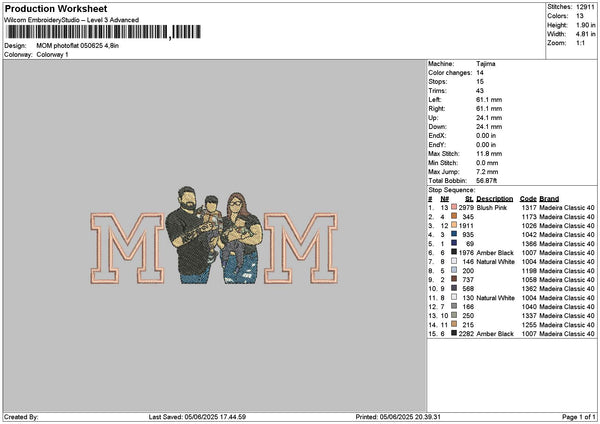Click the Machine value 'Tajima'
Screen dimensions: 600x424
486,64
